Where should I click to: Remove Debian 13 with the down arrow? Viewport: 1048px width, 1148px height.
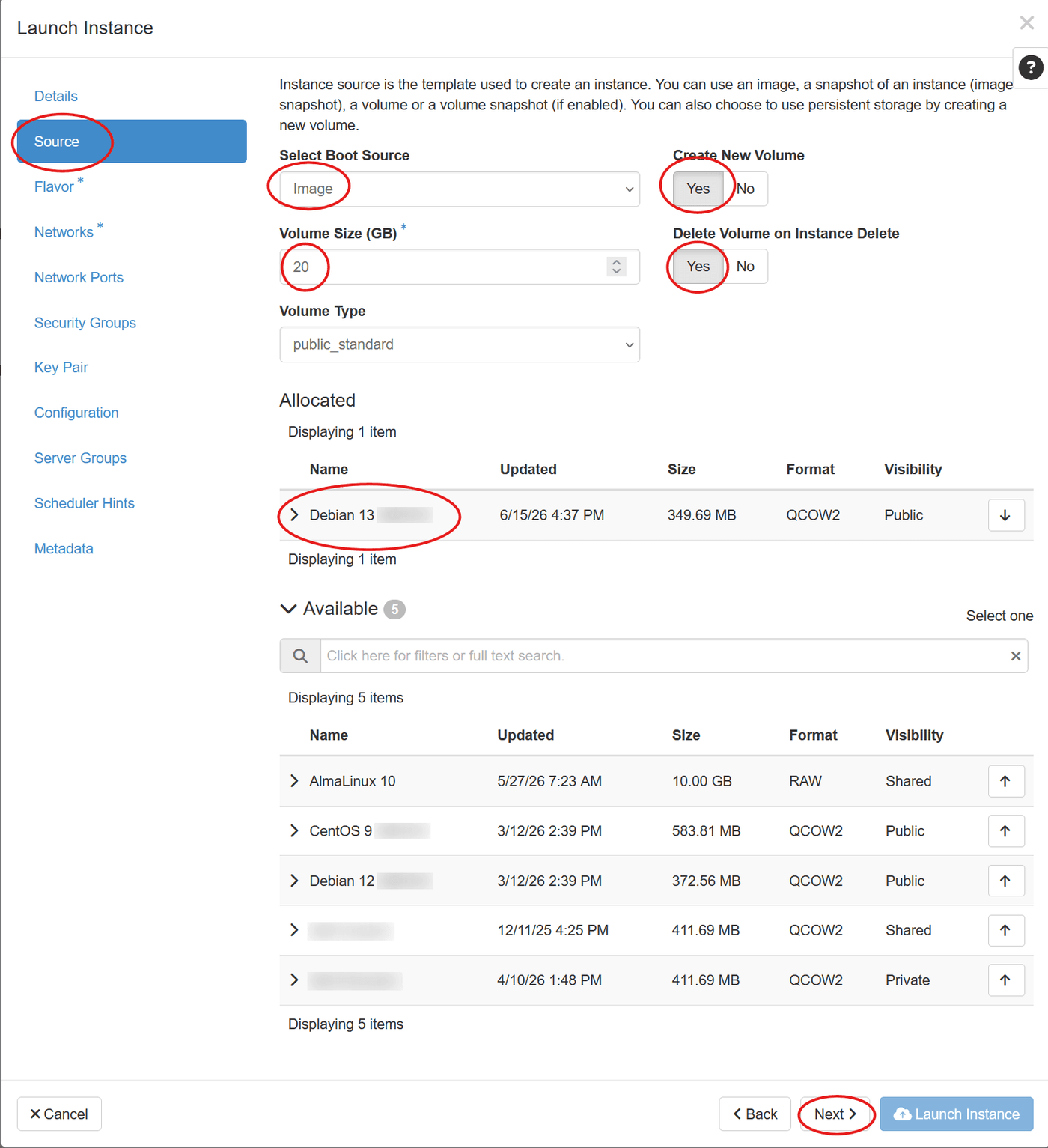coord(1005,515)
